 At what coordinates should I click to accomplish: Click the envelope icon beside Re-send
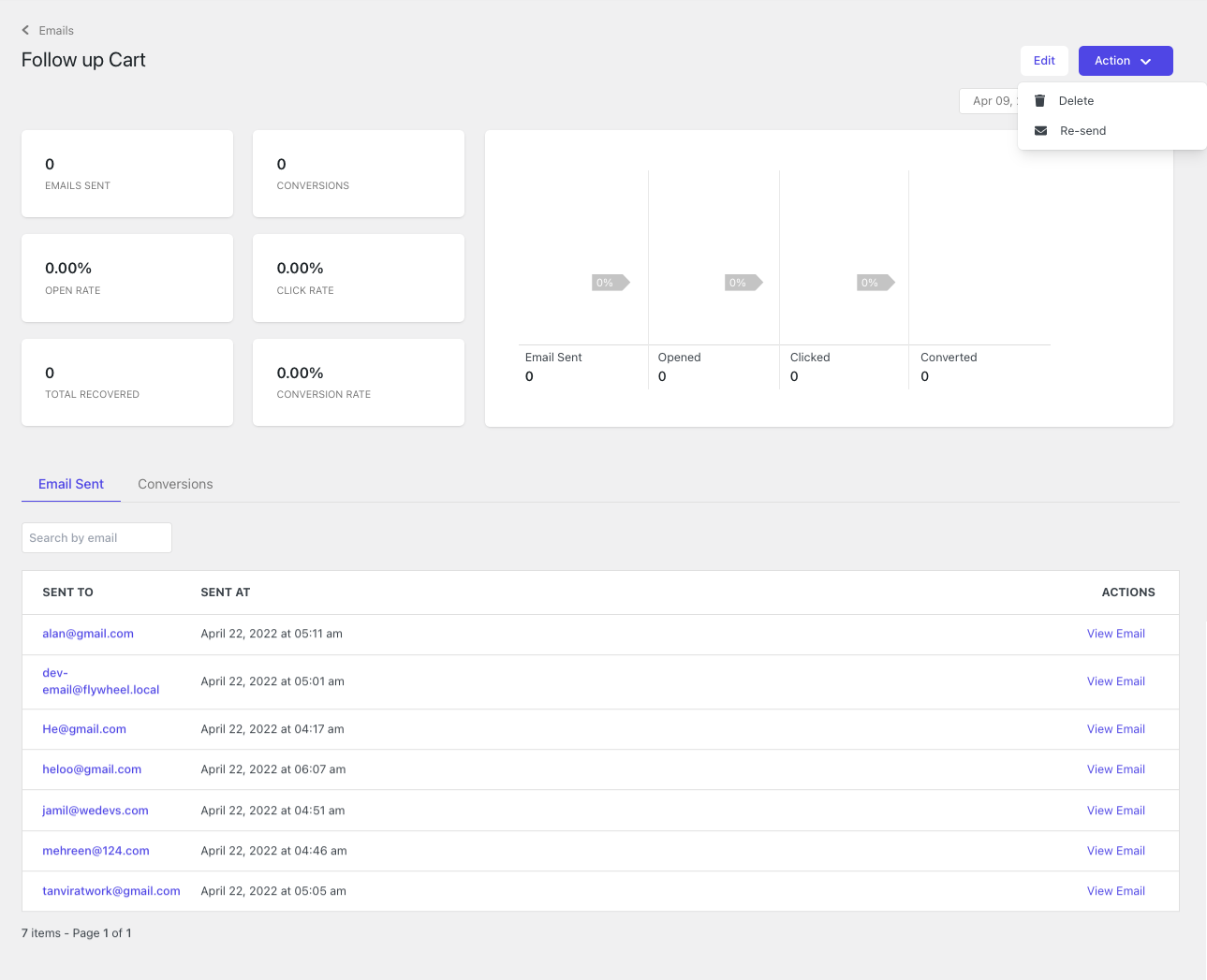point(1040,130)
